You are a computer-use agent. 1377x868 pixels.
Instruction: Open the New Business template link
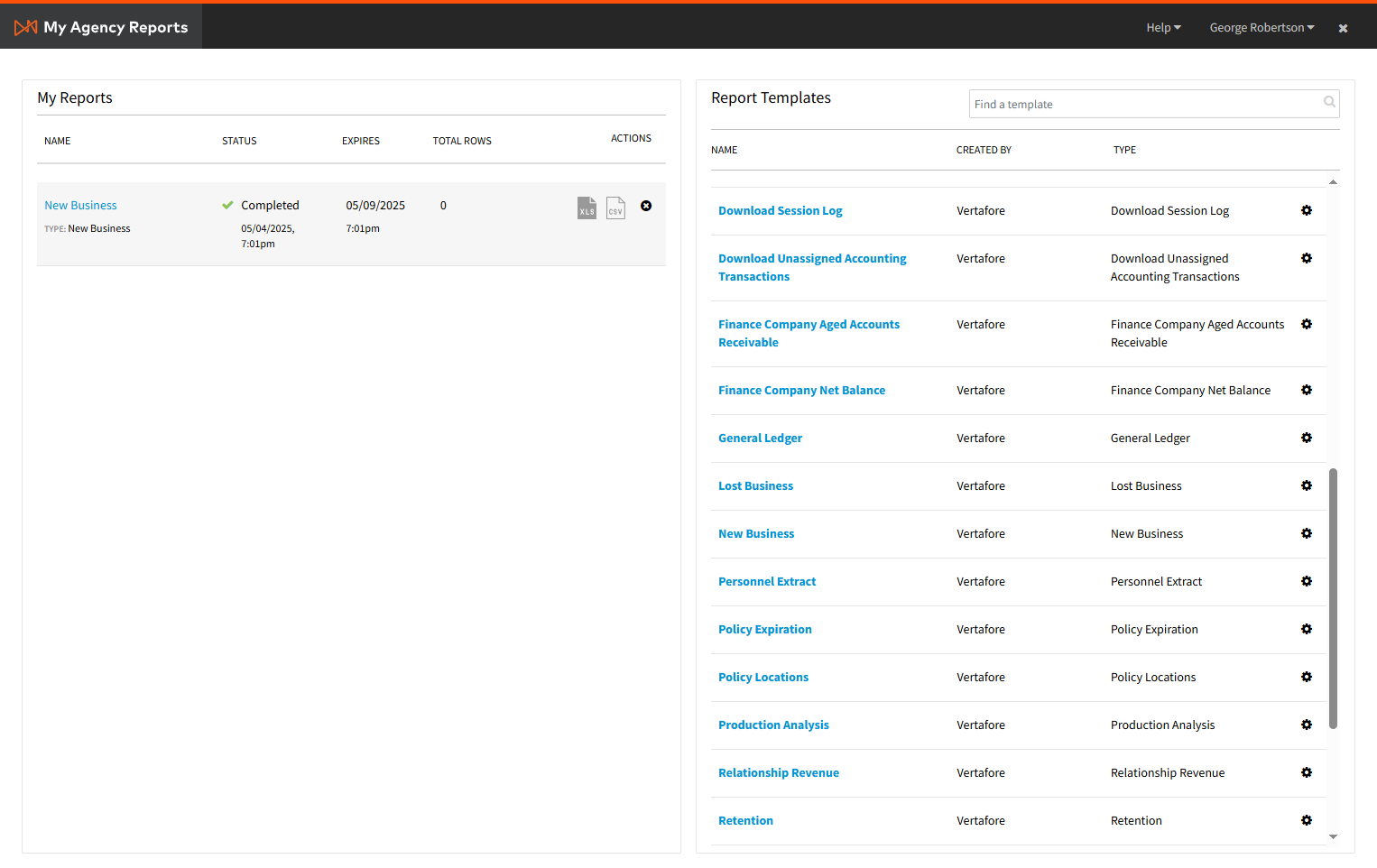tap(756, 533)
